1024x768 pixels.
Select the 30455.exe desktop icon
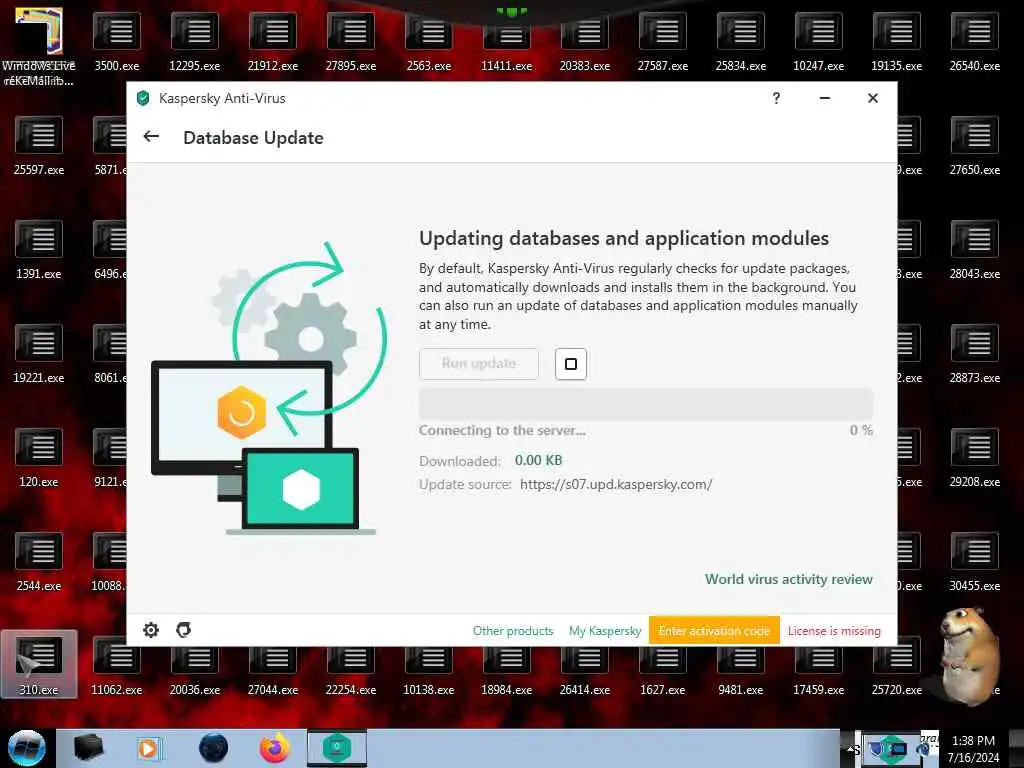click(974, 562)
